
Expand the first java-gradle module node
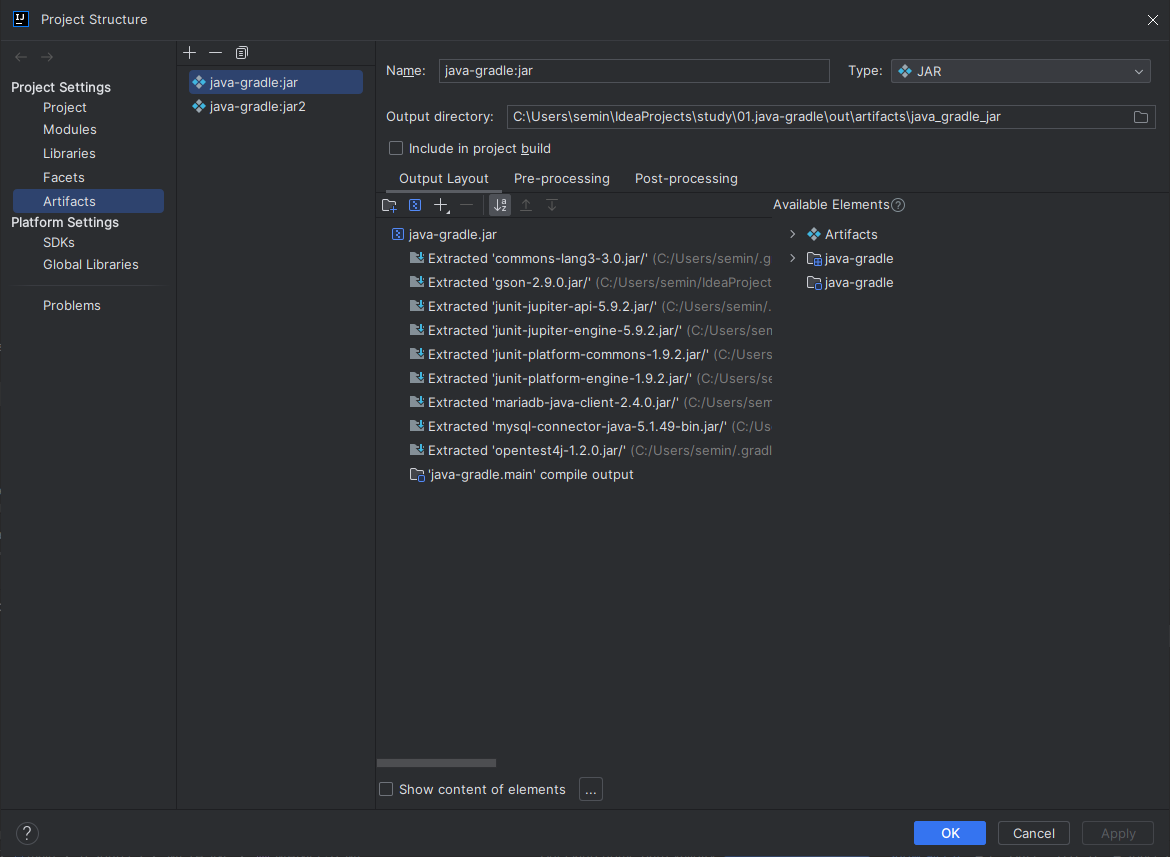click(x=792, y=258)
